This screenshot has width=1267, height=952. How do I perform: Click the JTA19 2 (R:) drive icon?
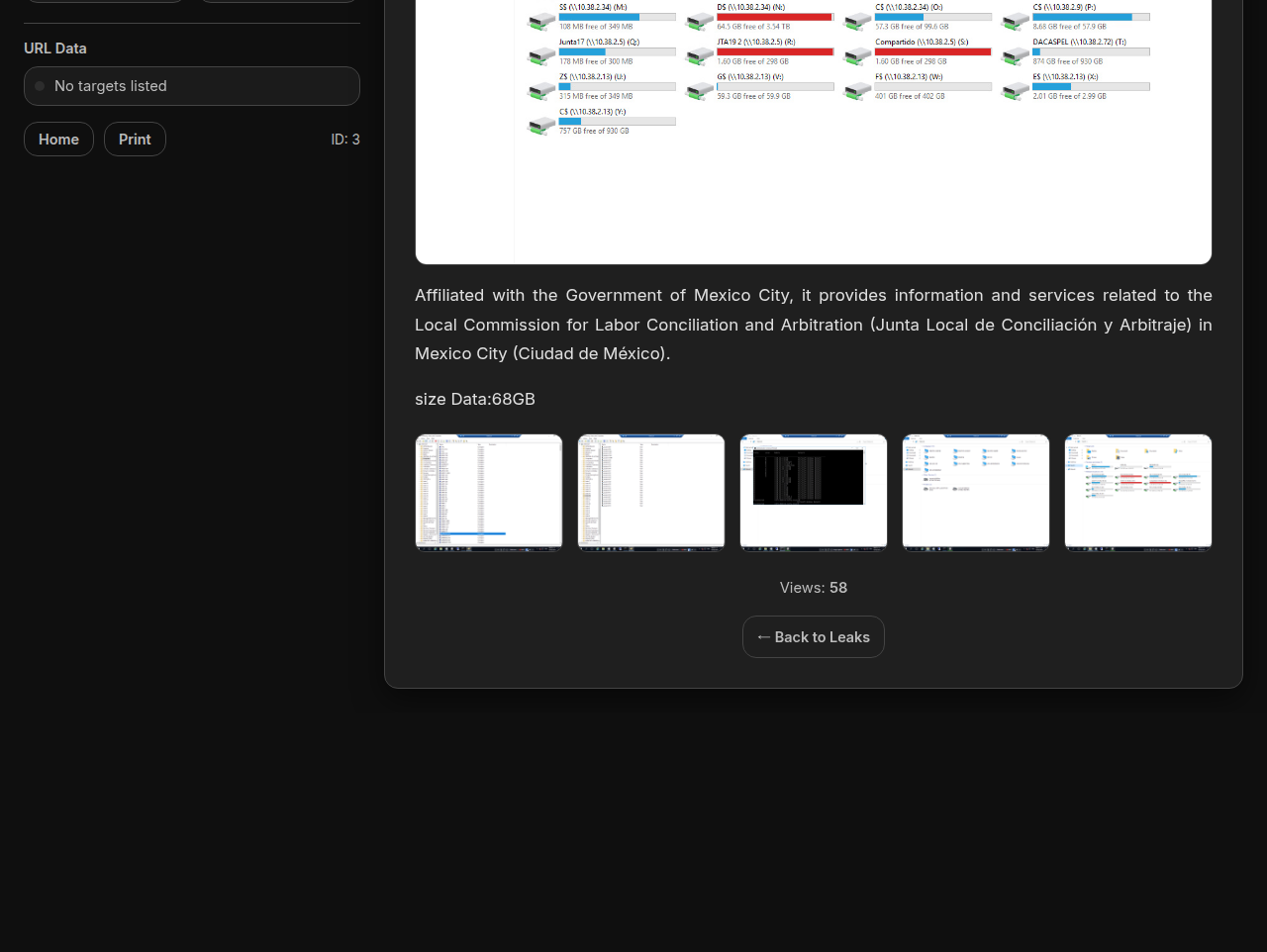coord(700,56)
